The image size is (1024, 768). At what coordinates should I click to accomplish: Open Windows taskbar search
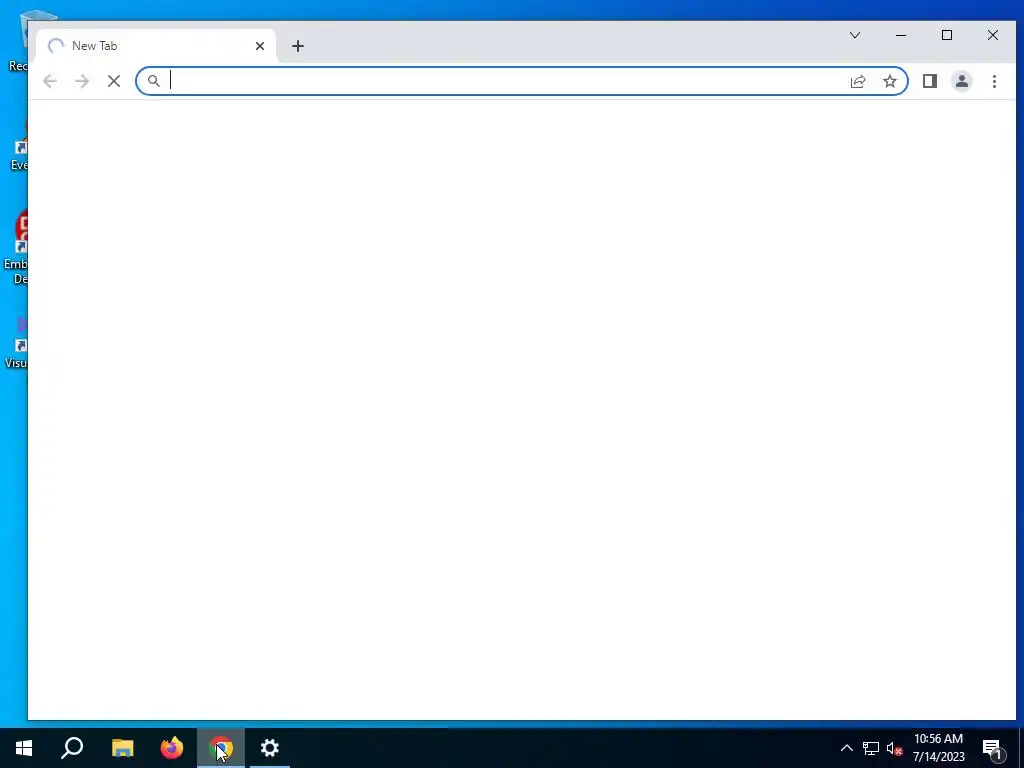click(72, 748)
